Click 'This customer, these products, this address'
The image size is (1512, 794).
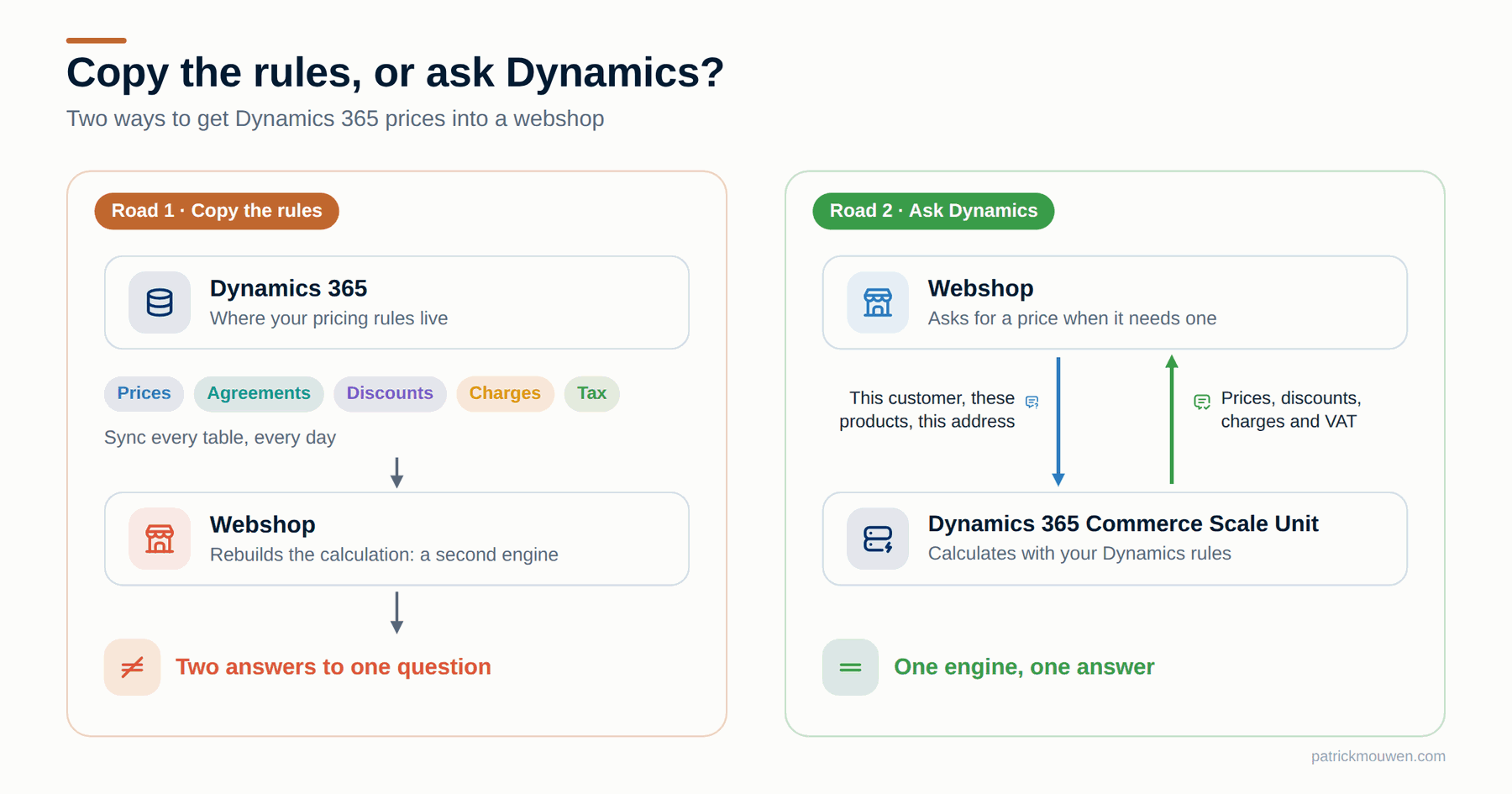click(927, 410)
